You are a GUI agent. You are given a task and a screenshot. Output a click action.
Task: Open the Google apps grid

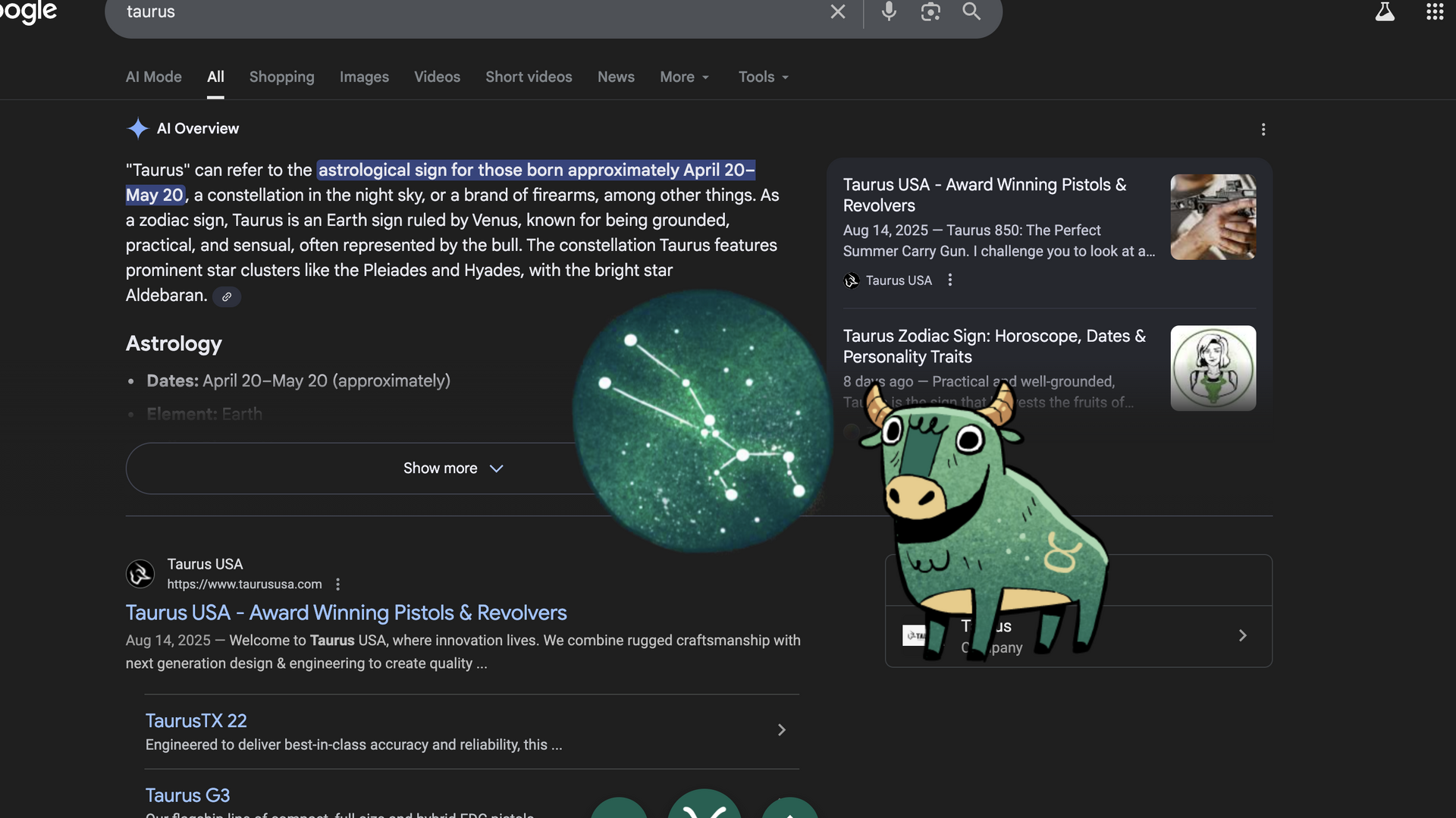[1435, 11]
